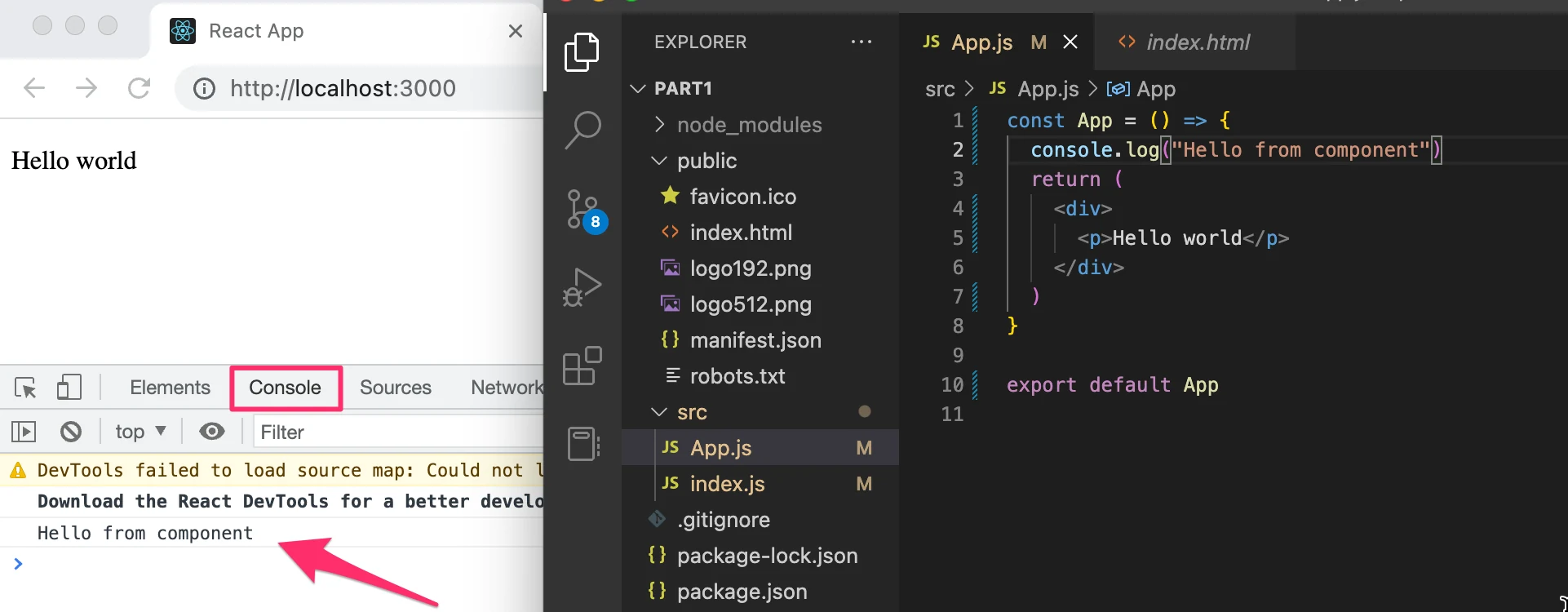This screenshot has width=1568, height=612.
Task: Switch to the Network tab in DevTools
Action: pyautogui.click(x=507, y=388)
